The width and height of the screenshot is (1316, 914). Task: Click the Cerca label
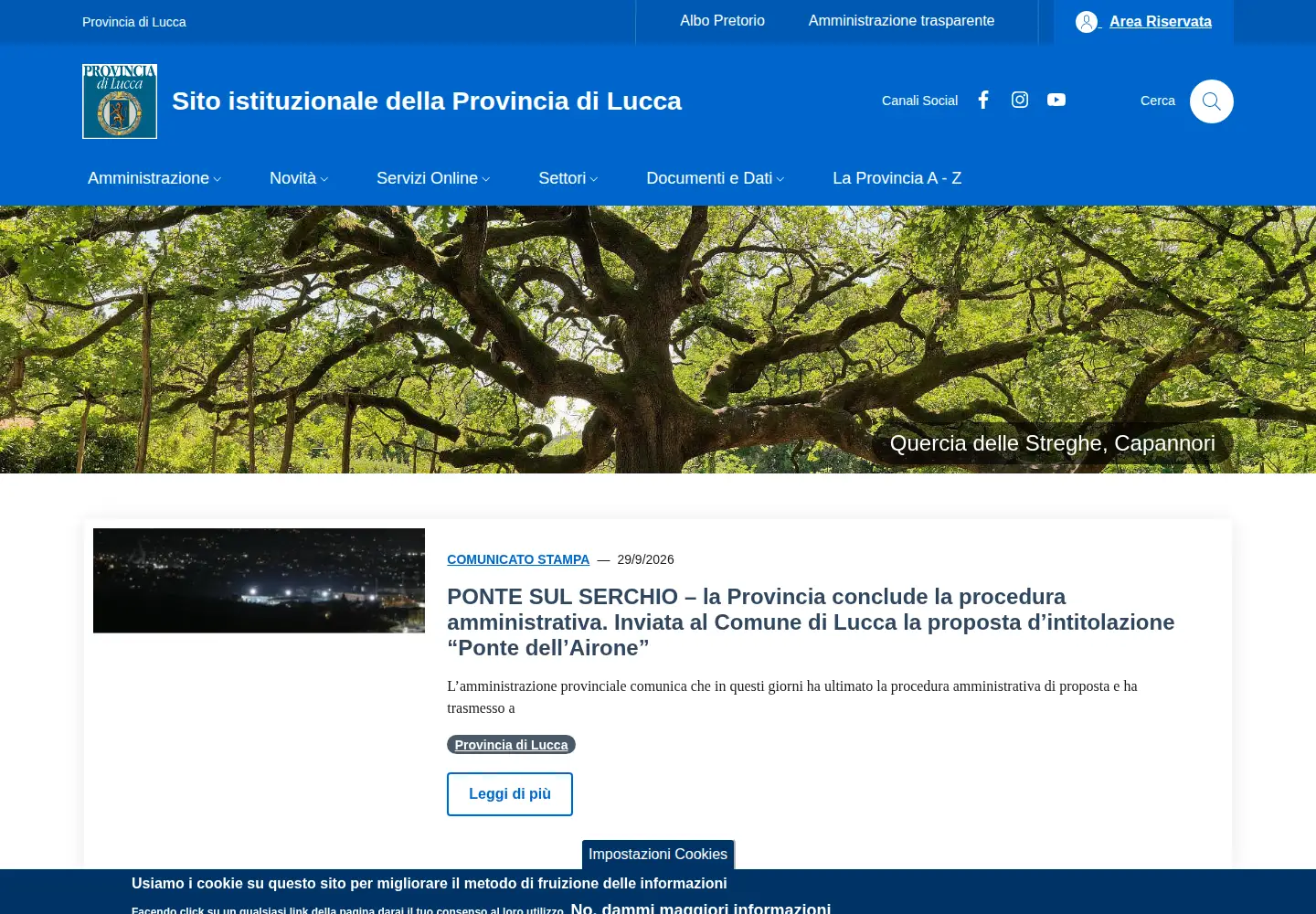(x=1158, y=101)
